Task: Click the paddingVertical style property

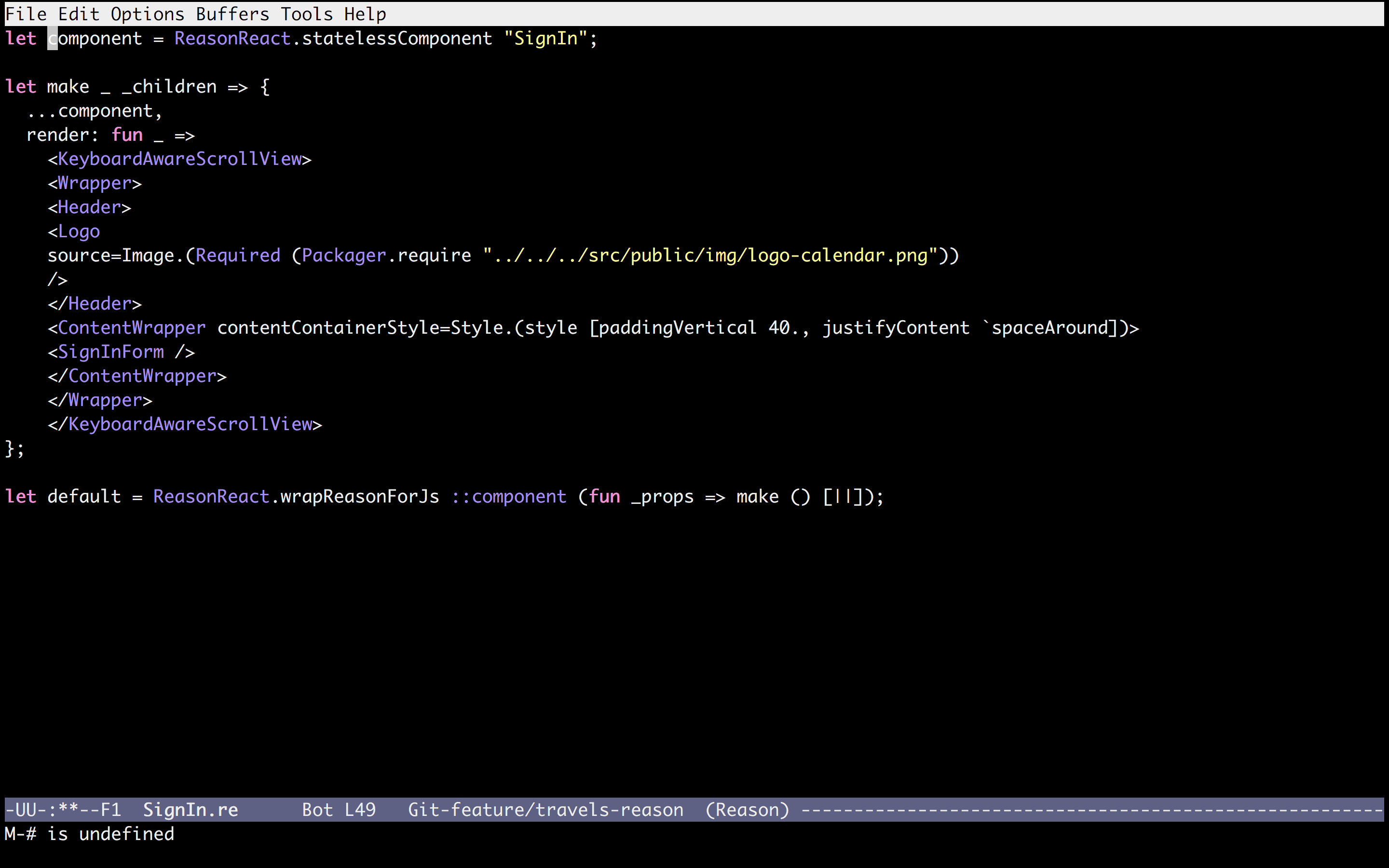Action: coord(677,328)
